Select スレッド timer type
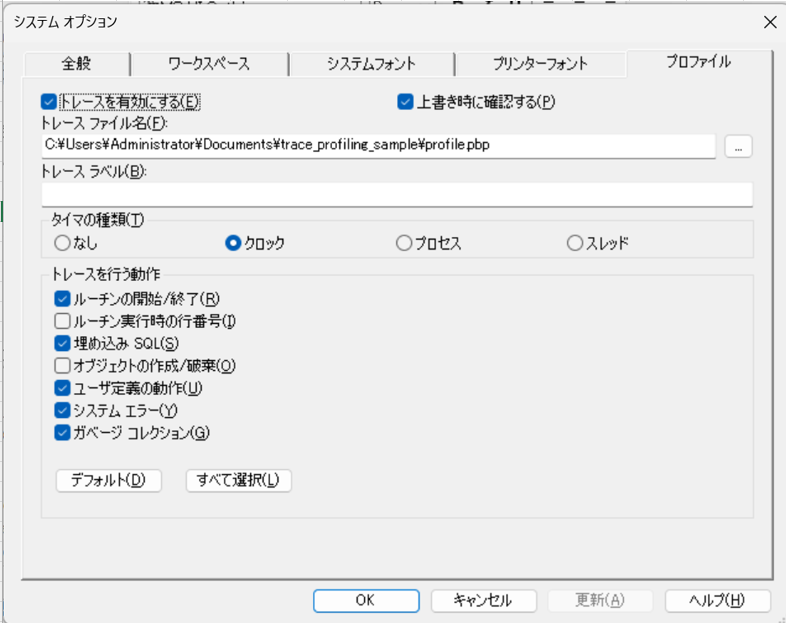The image size is (786, 623). 574,243
